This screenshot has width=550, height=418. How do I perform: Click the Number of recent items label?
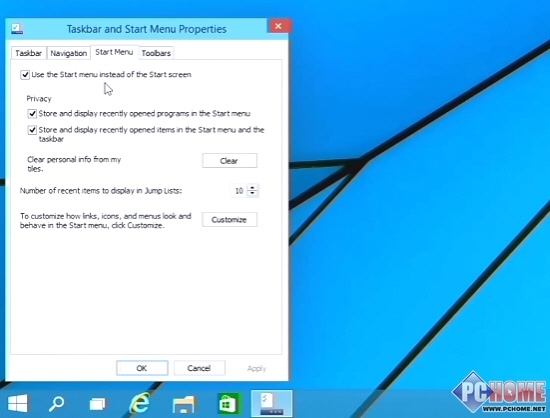click(x=101, y=191)
